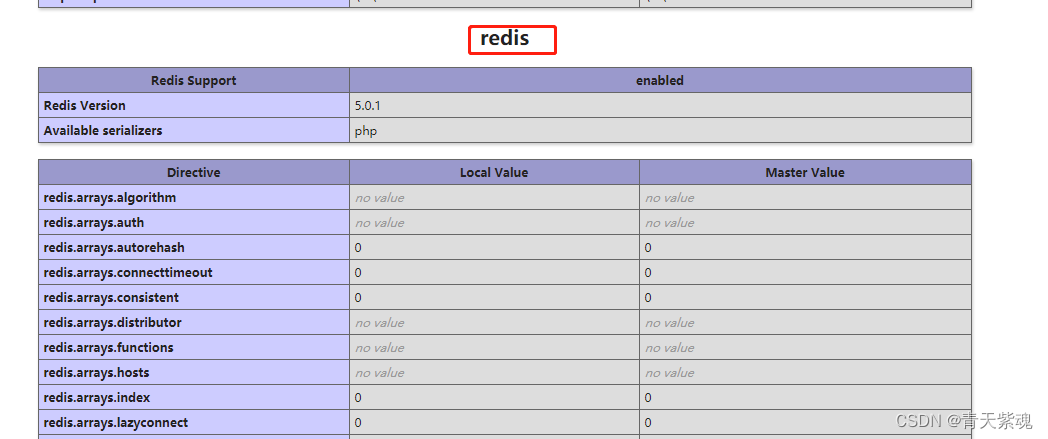Click local value of redis.arrays.auth
Viewport: 1048px width, 439px height.
[379, 223]
